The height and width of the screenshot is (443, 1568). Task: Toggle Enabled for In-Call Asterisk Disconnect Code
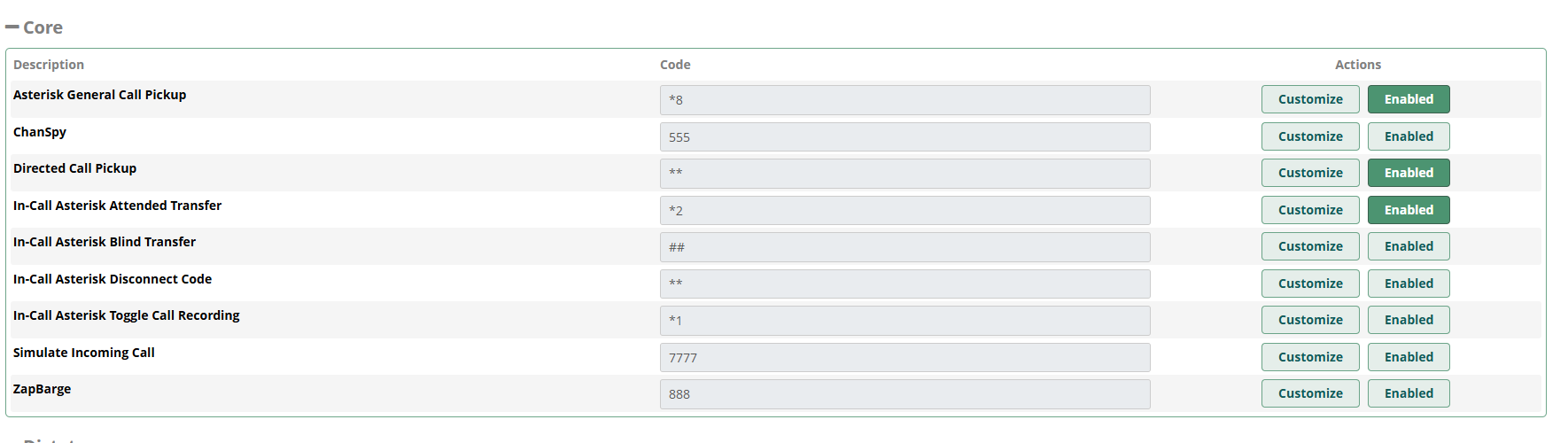(x=1408, y=284)
